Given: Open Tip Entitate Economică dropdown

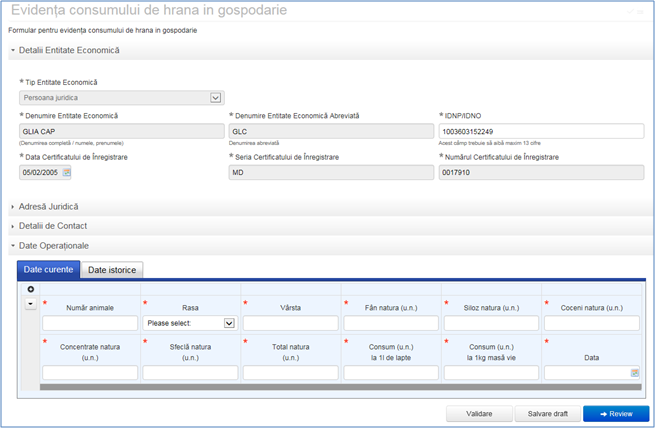Looking at the screenshot, I should click(215, 98).
